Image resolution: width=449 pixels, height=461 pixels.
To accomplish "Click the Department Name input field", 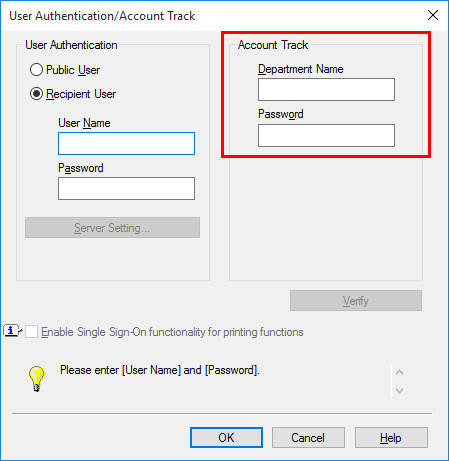I will pyautogui.click(x=326, y=89).
